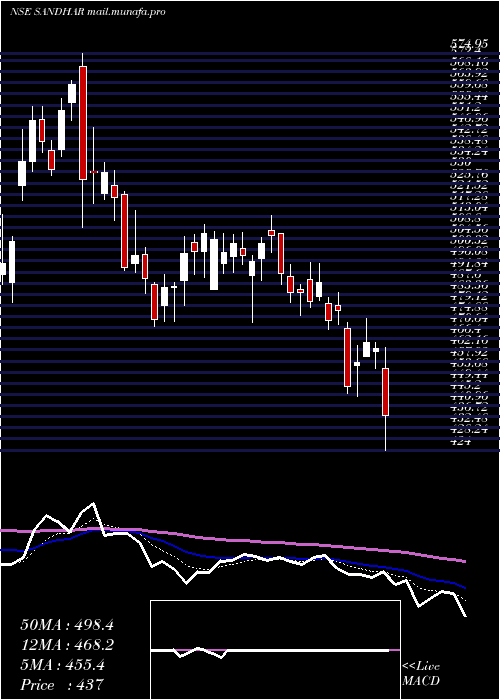The width and height of the screenshot is (500, 700).
Task: Select the 5MA : 455.4 value
Action: (62, 665)
